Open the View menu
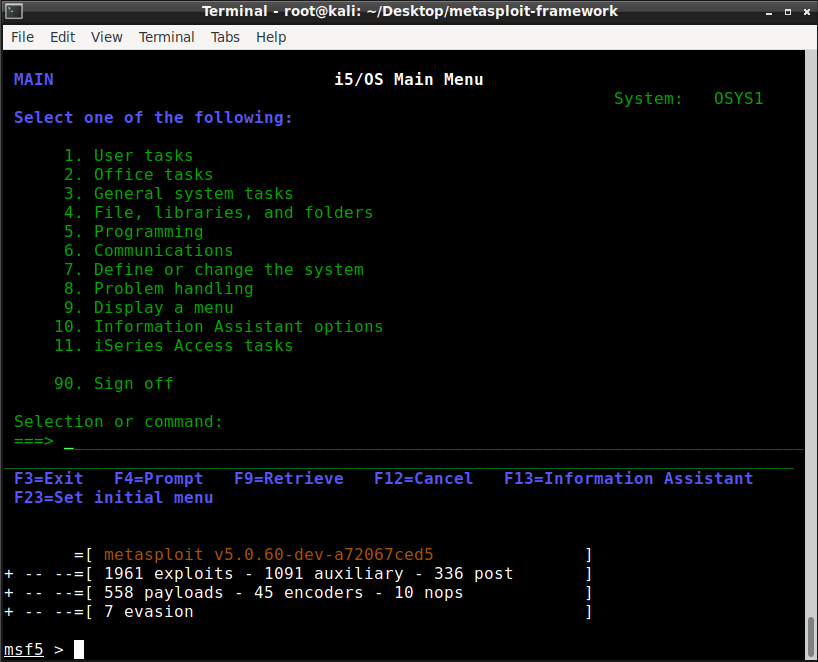This screenshot has width=818, height=662. [106, 37]
